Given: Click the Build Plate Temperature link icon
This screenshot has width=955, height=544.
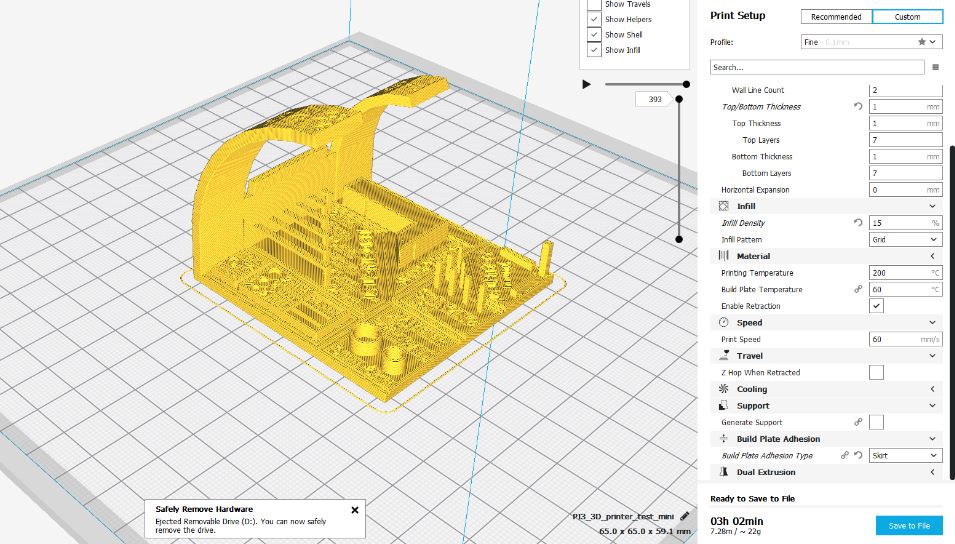Looking at the screenshot, I should click(858, 289).
